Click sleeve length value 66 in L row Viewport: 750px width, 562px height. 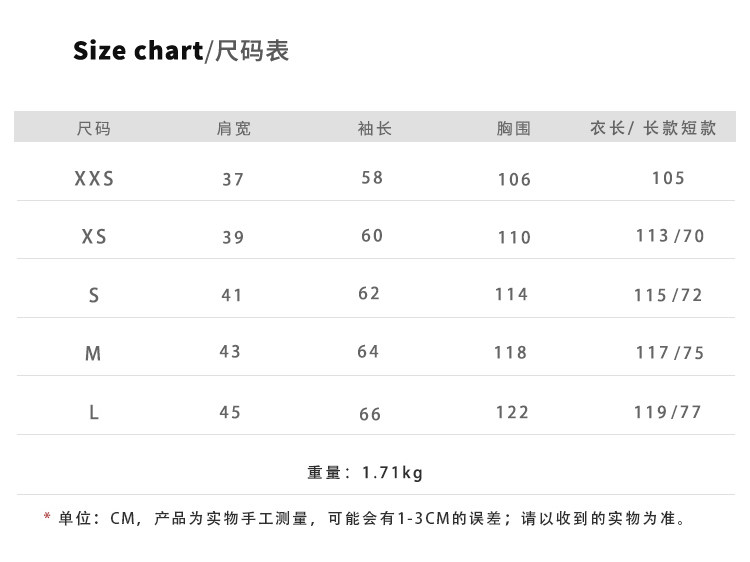(x=371, y=414)
